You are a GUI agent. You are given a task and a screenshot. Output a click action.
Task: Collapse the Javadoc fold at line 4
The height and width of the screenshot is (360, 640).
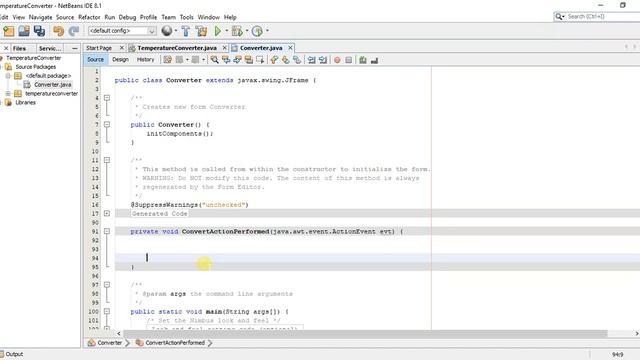pos(107,98)
